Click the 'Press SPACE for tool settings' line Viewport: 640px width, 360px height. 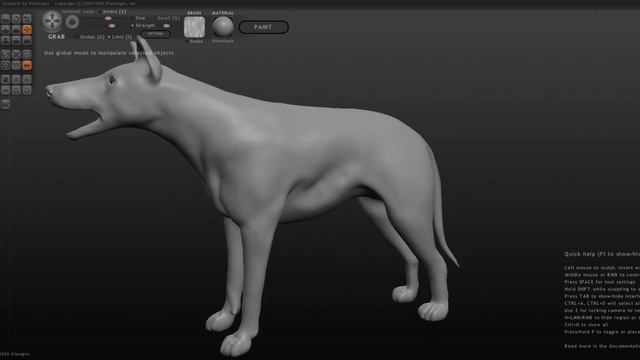click(600, 282)
